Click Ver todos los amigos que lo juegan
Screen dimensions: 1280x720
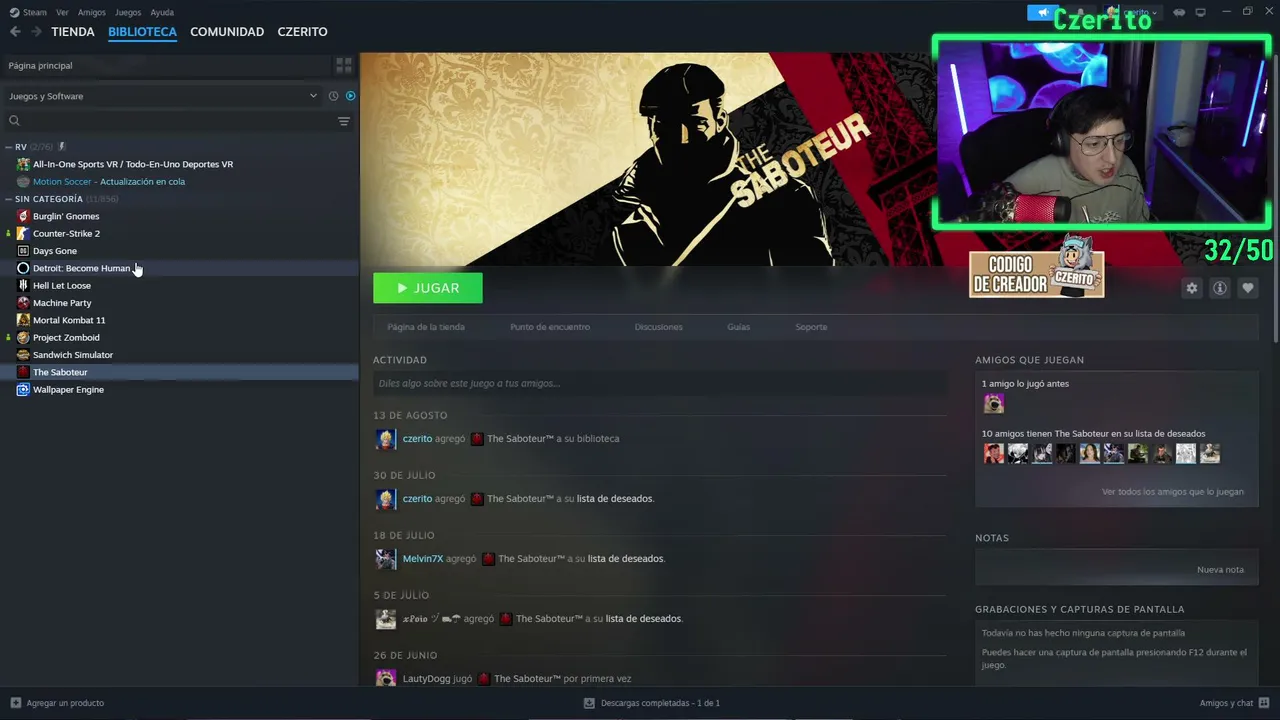[1173, 492]
